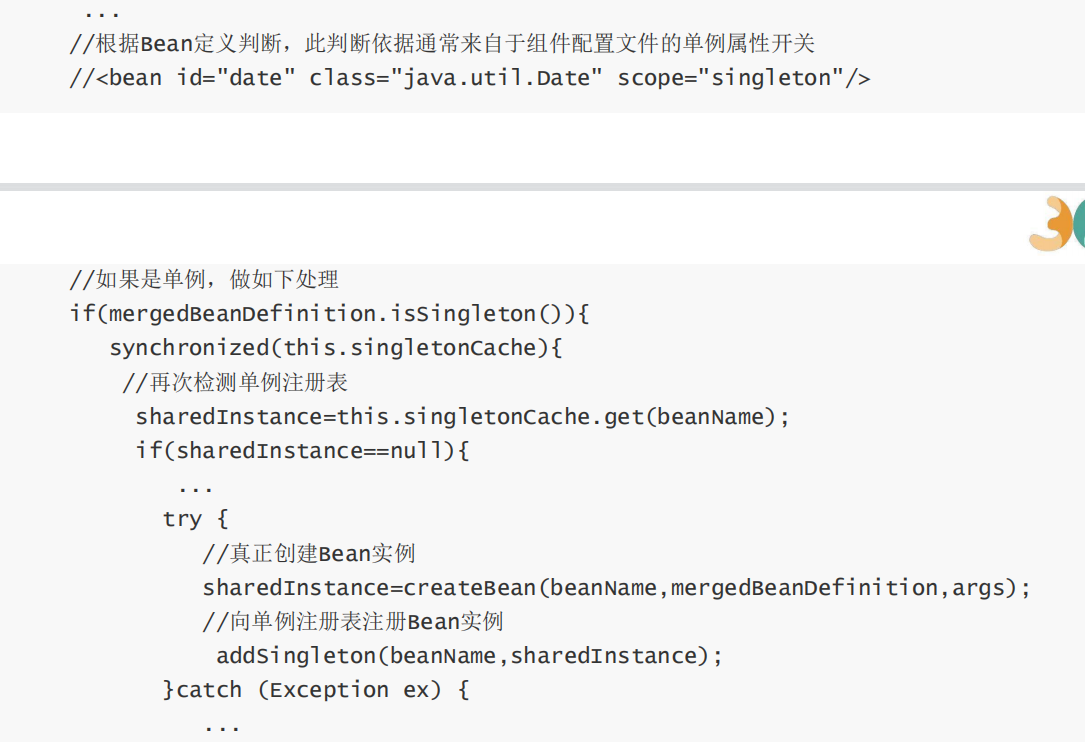Click the addSingleton(beanName,sharedInstance) line
The height and width of the screenshot is (742, 1085).
coord(468,656)
